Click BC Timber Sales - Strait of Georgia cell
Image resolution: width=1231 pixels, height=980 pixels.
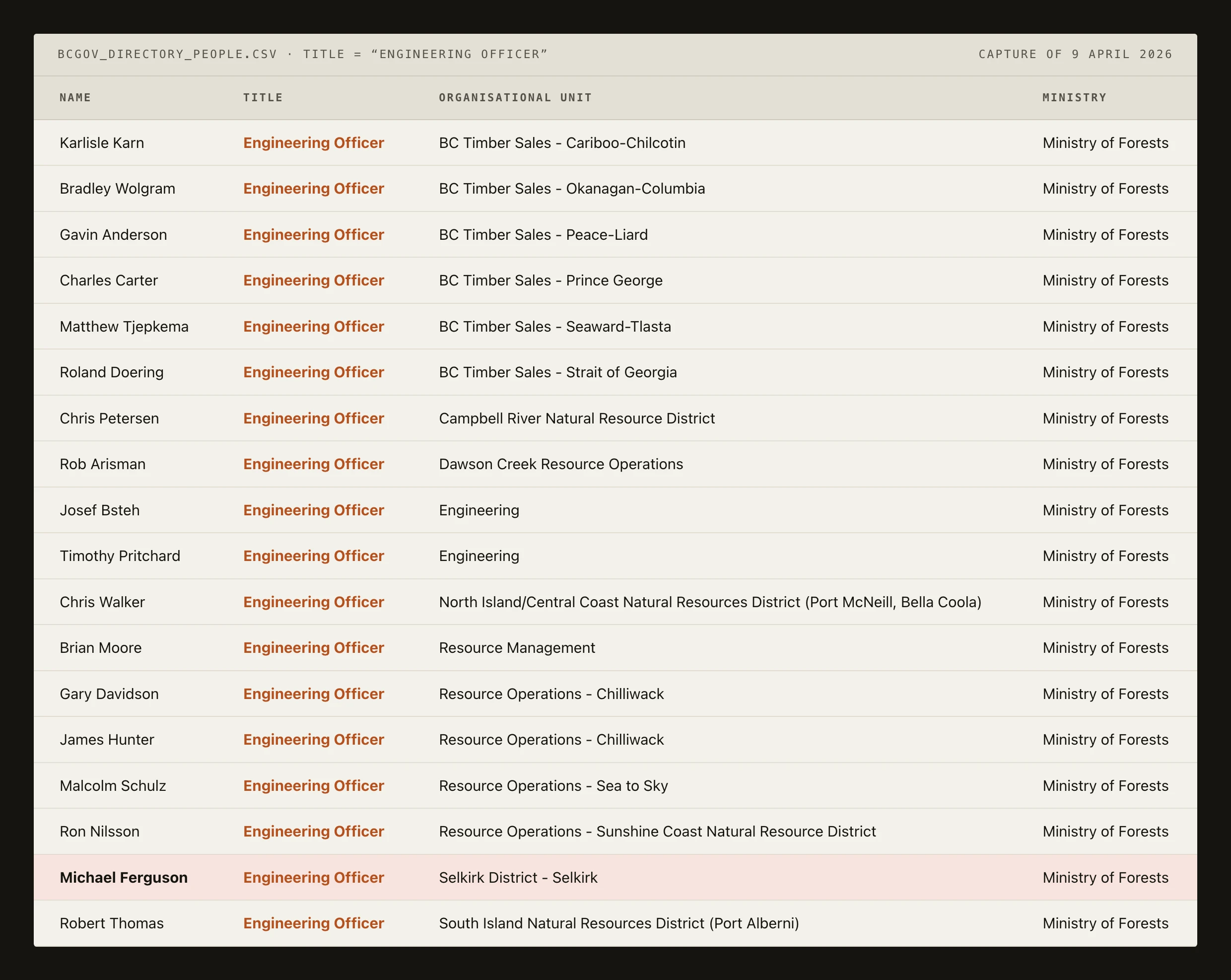pos(558,372)
